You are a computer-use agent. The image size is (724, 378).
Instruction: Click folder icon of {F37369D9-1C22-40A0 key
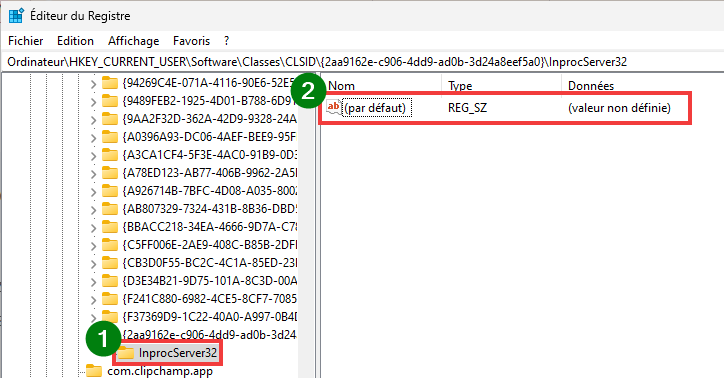point(109,317)
